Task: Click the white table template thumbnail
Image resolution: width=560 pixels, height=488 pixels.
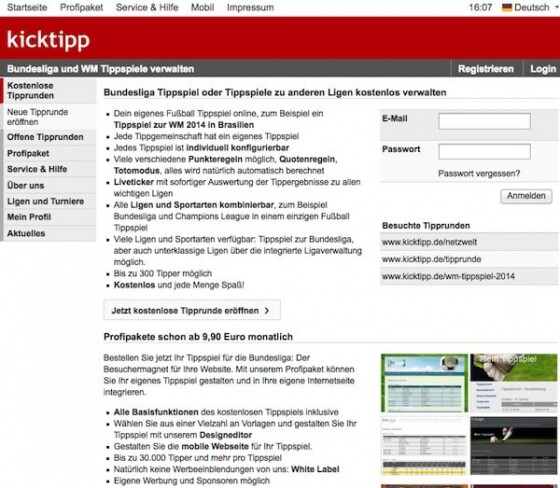Action: point(424,445)
